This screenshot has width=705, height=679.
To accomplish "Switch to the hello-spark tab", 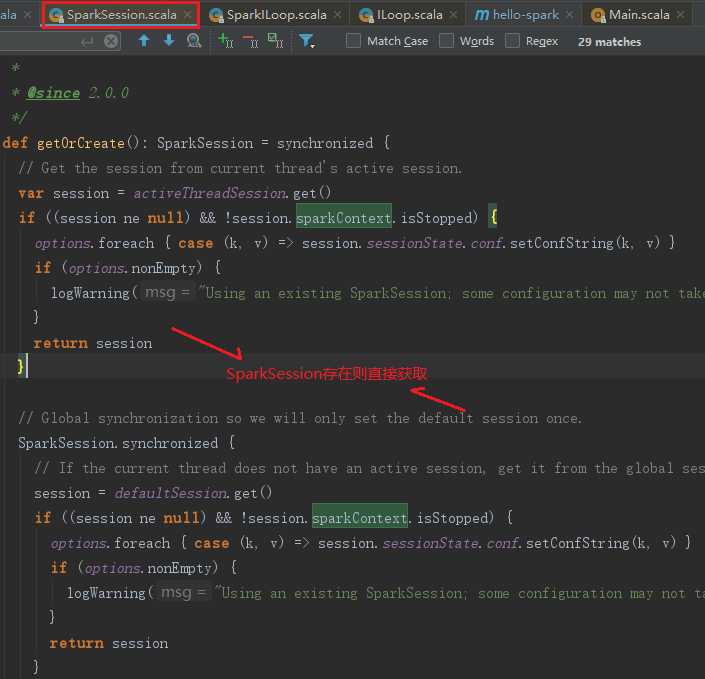I will [x=526, y=15].
